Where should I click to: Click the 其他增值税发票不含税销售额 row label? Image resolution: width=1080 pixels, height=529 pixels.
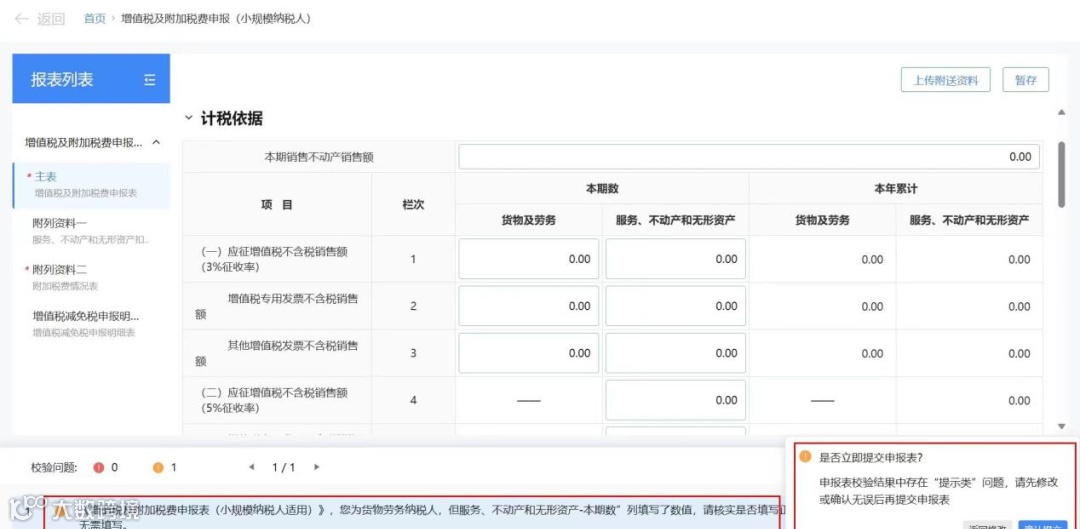point(277,353)
